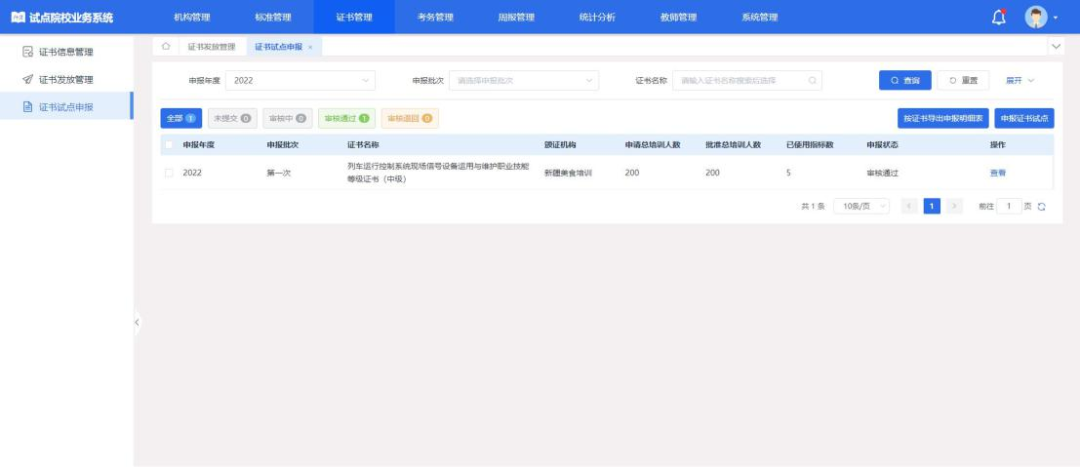
Task: Open the 教师管理 menu
Action: [x=678, y=17]
